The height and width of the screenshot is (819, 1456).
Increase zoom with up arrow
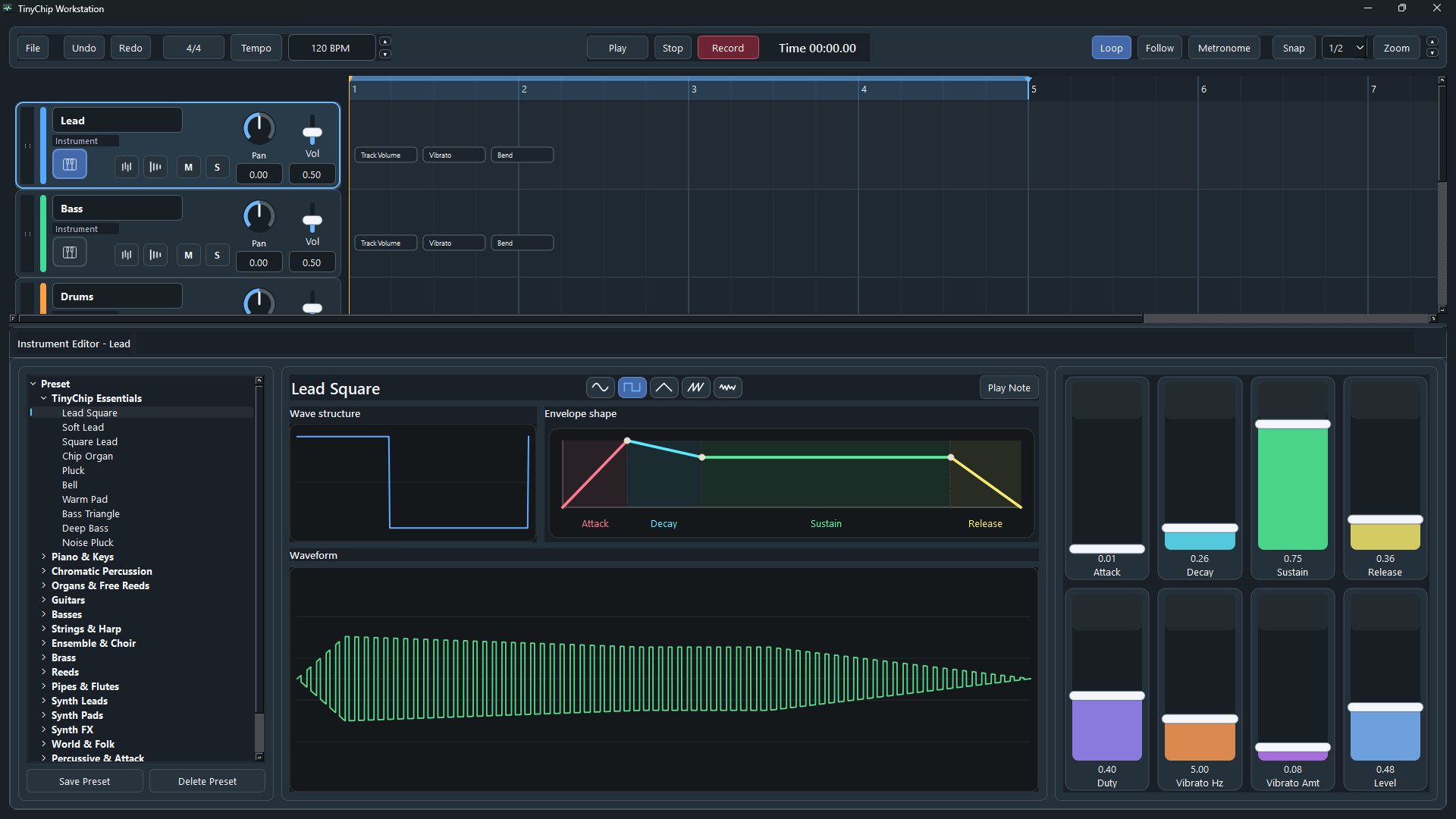[x=1432, y=42]
